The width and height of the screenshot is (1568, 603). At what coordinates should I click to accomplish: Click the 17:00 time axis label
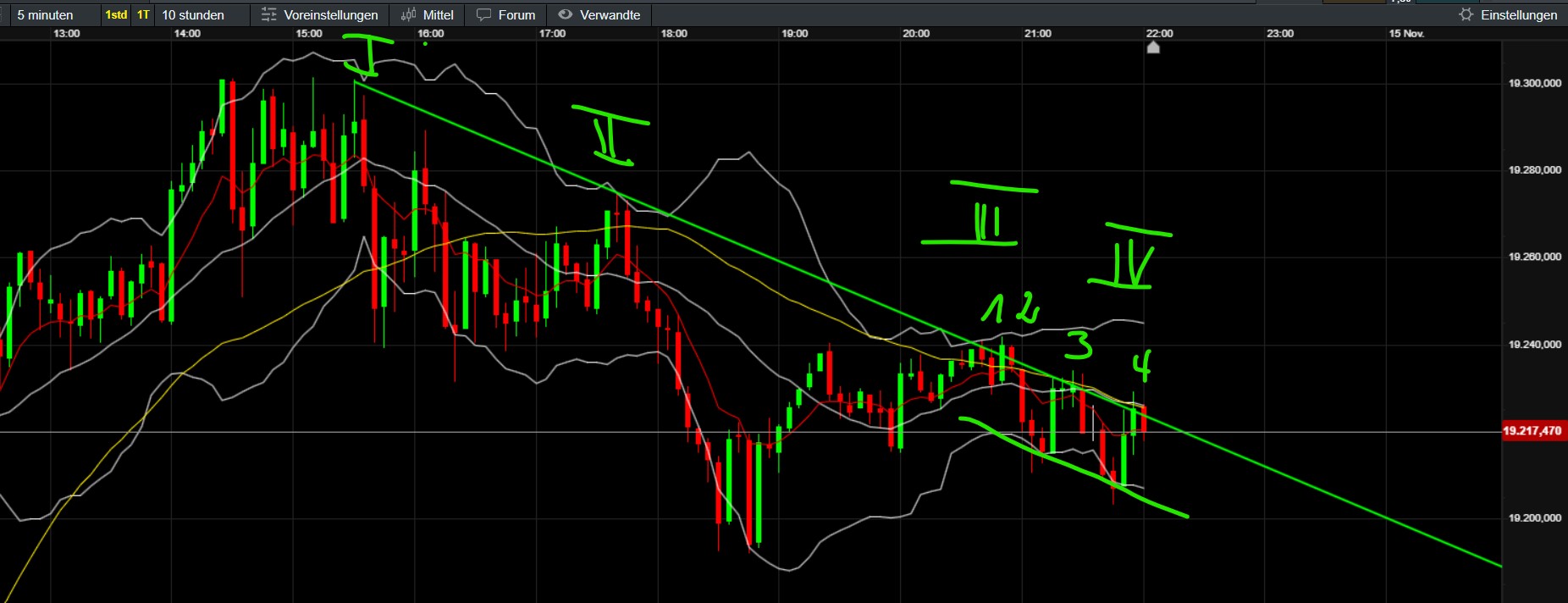click(x=552, y=34)
